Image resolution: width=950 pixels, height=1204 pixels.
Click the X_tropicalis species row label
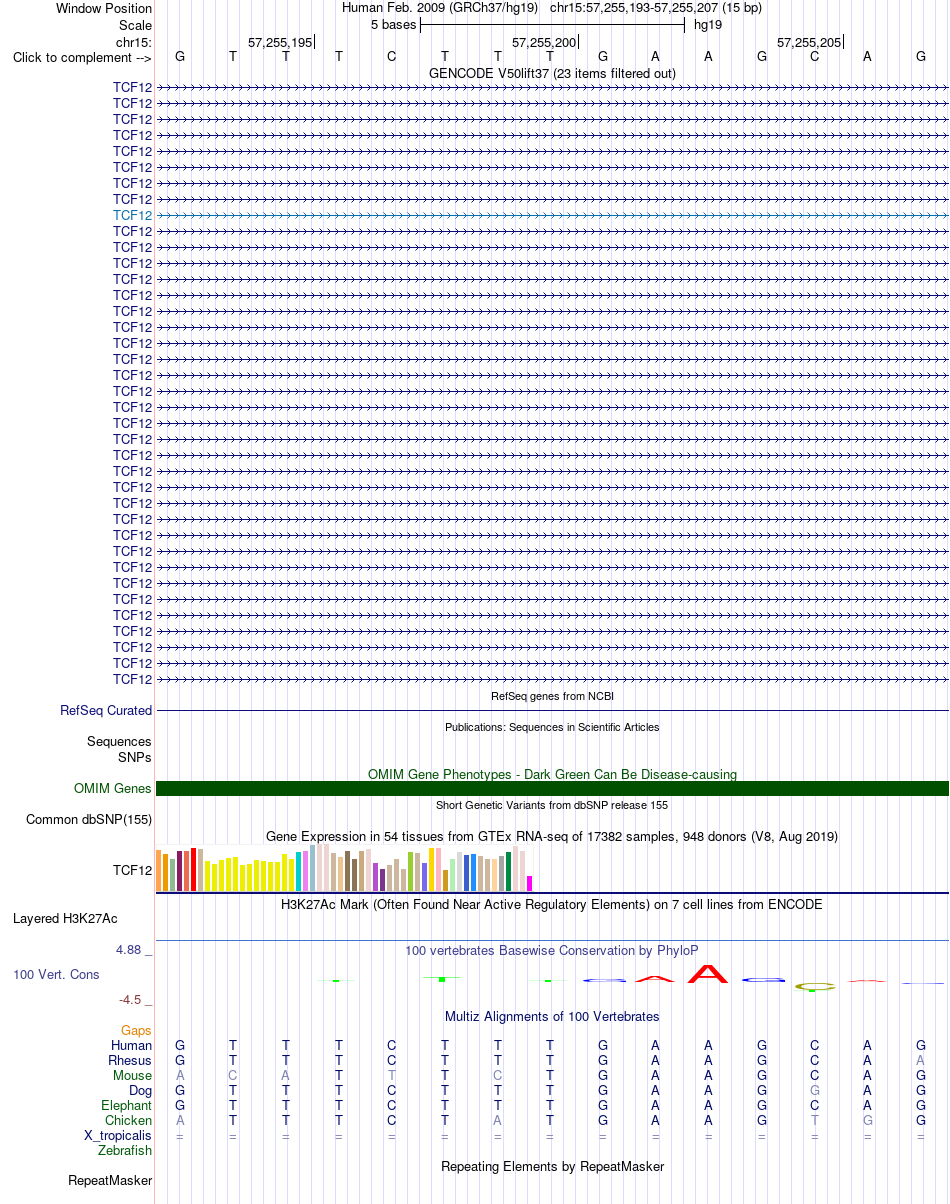(x=118, y=1135)
